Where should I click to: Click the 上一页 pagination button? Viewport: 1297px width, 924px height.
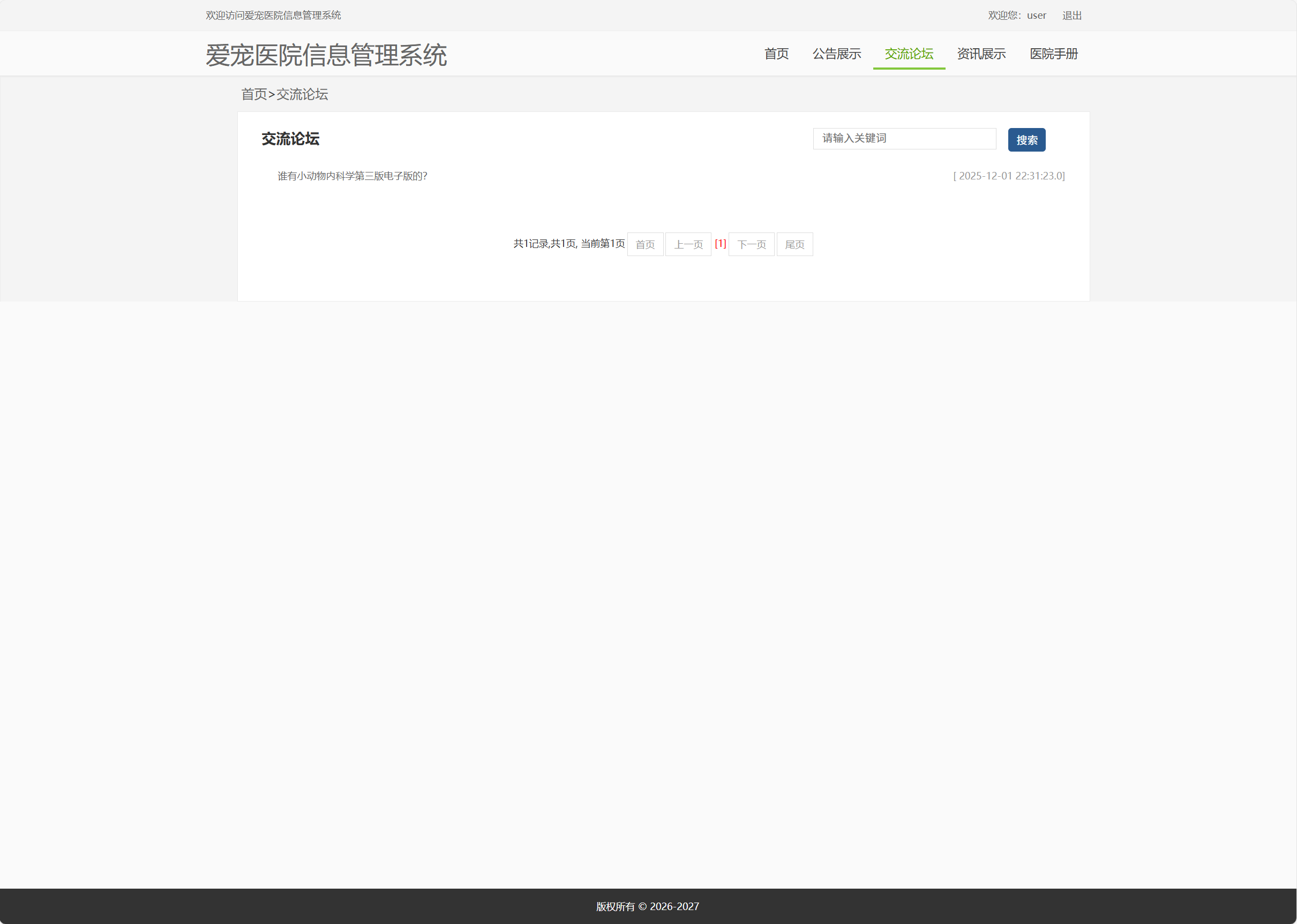click(688, 244)
